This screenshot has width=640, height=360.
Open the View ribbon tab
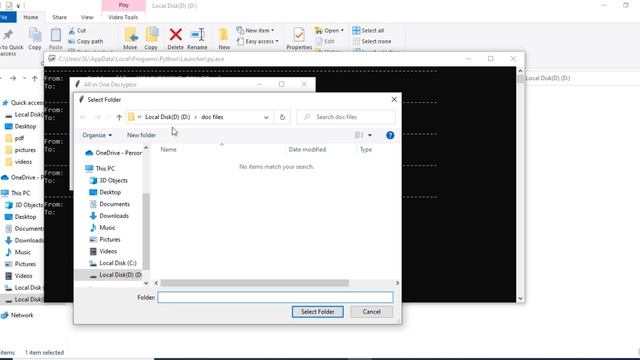(x=87, y=17)
